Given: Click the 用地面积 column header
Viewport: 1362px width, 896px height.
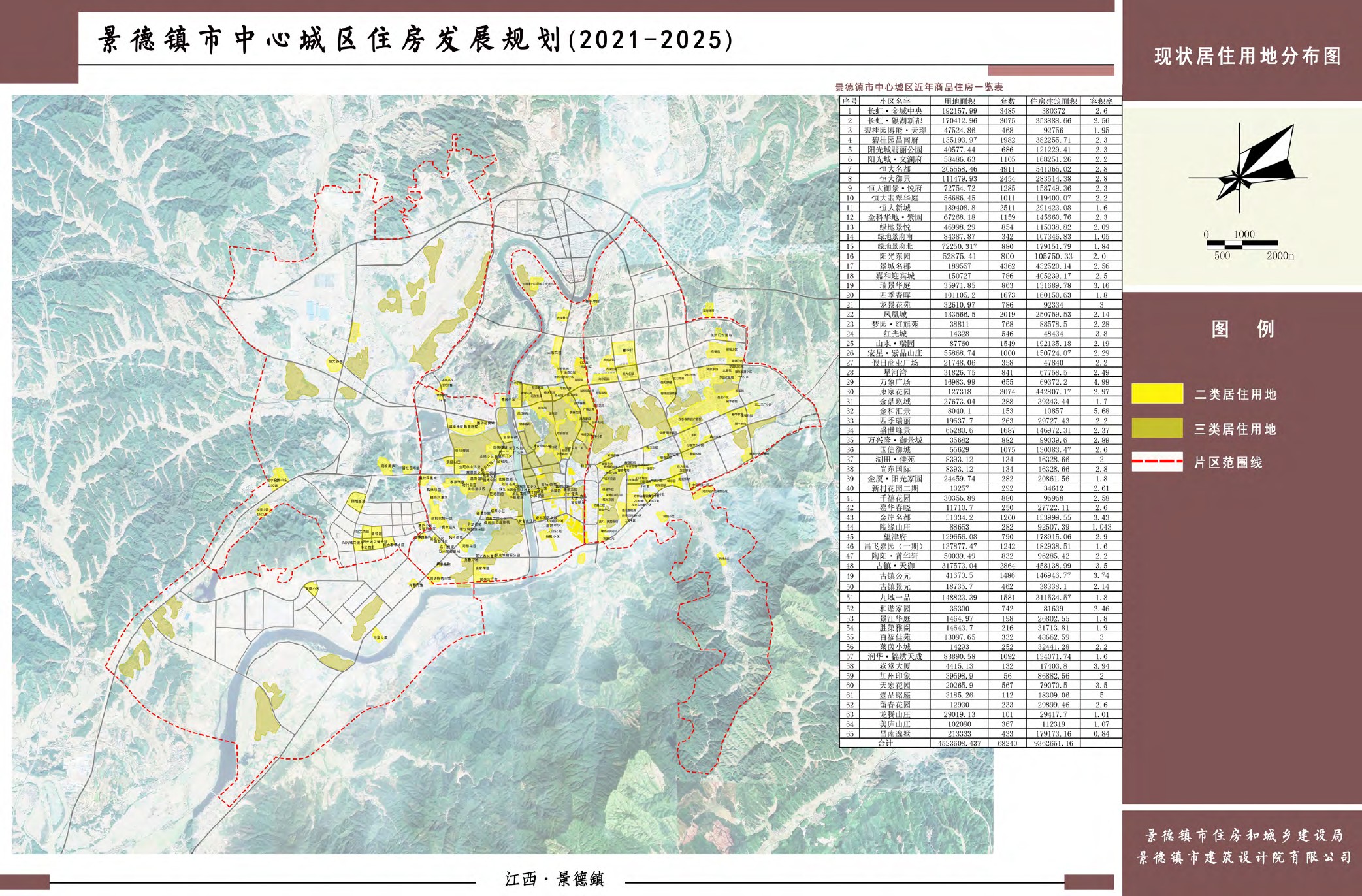Looking at the screenshot, I should click(x=959, y=101).
